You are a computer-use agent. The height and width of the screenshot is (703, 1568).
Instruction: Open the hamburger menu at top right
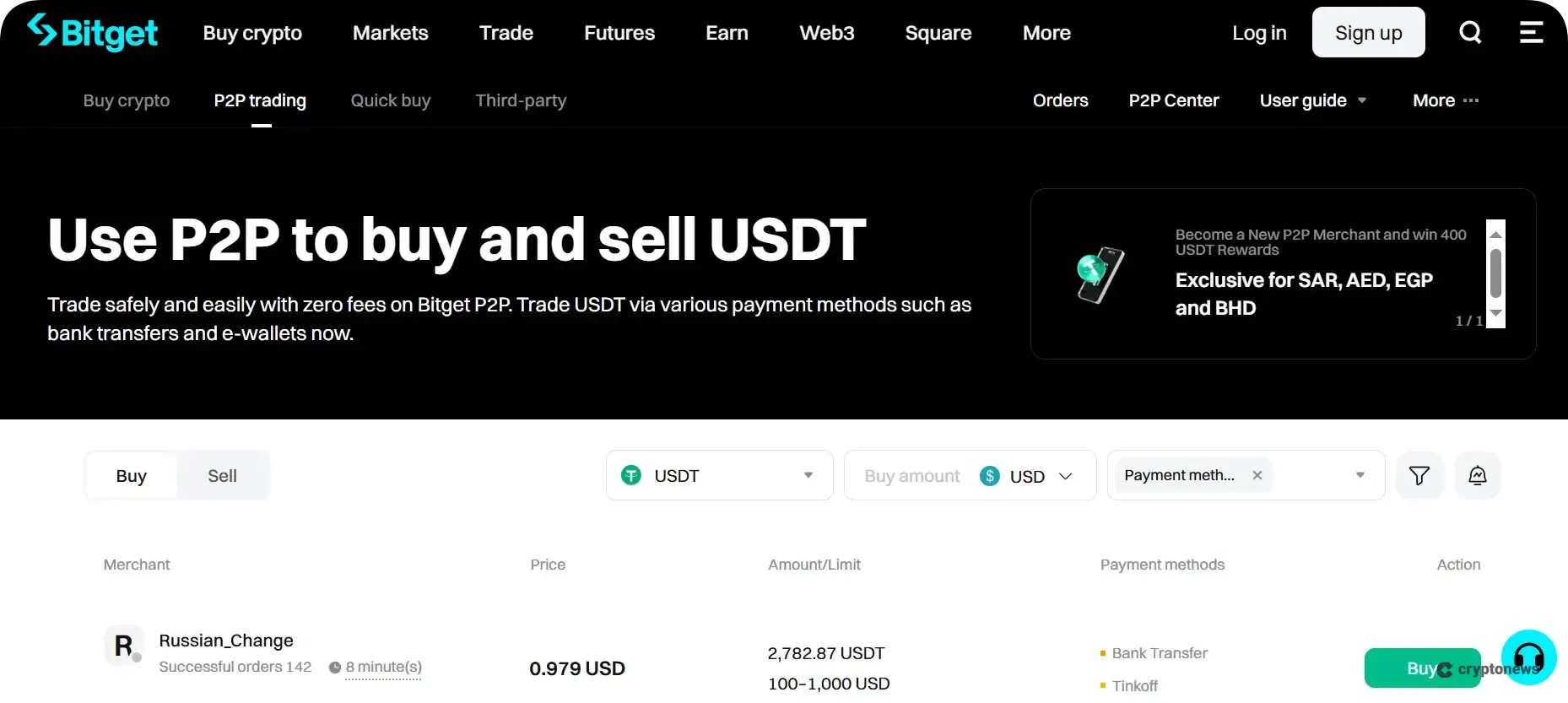coord(1532,32)
